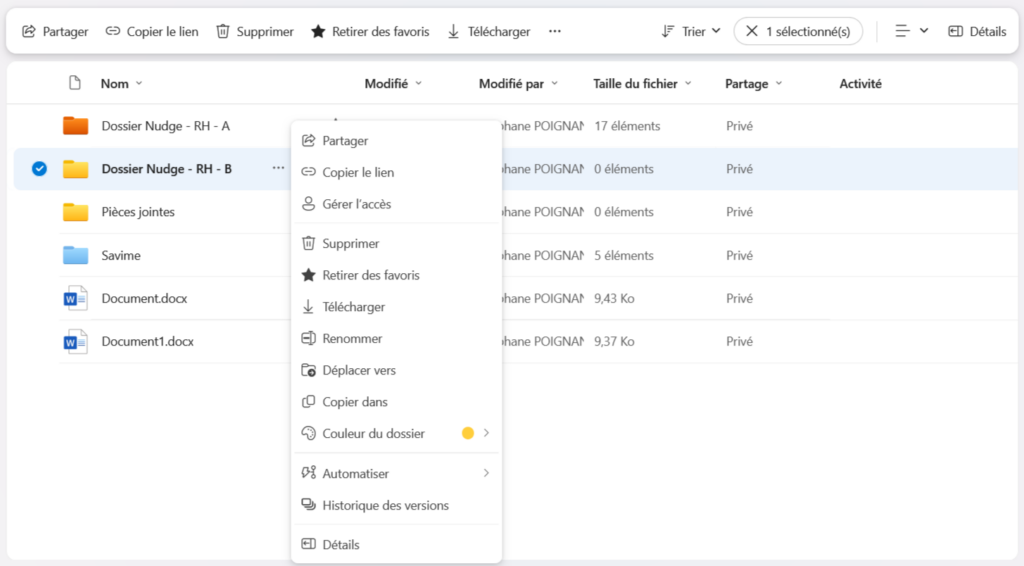Click the 9,43 Ko file size
The width and height of the screenshot is (1024, 566).
click(614, 298)
